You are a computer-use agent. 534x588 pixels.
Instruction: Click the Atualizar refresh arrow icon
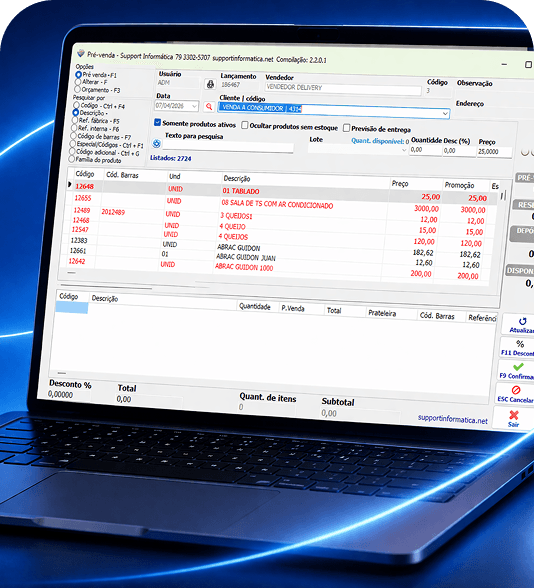(x=522, y=321)
